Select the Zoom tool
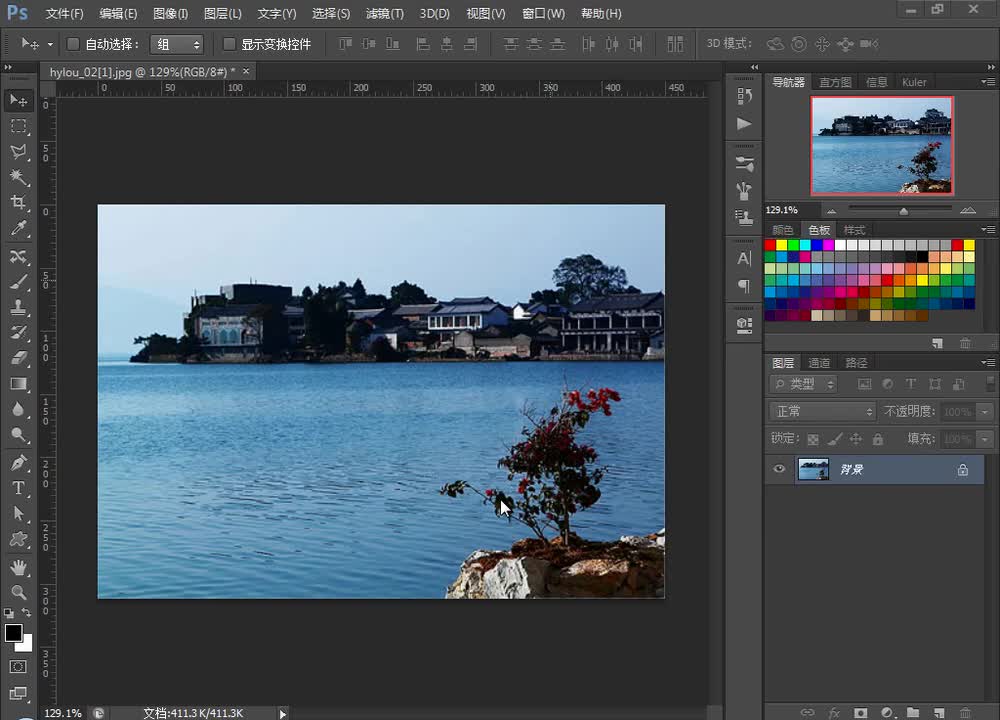 pos(19,592)
